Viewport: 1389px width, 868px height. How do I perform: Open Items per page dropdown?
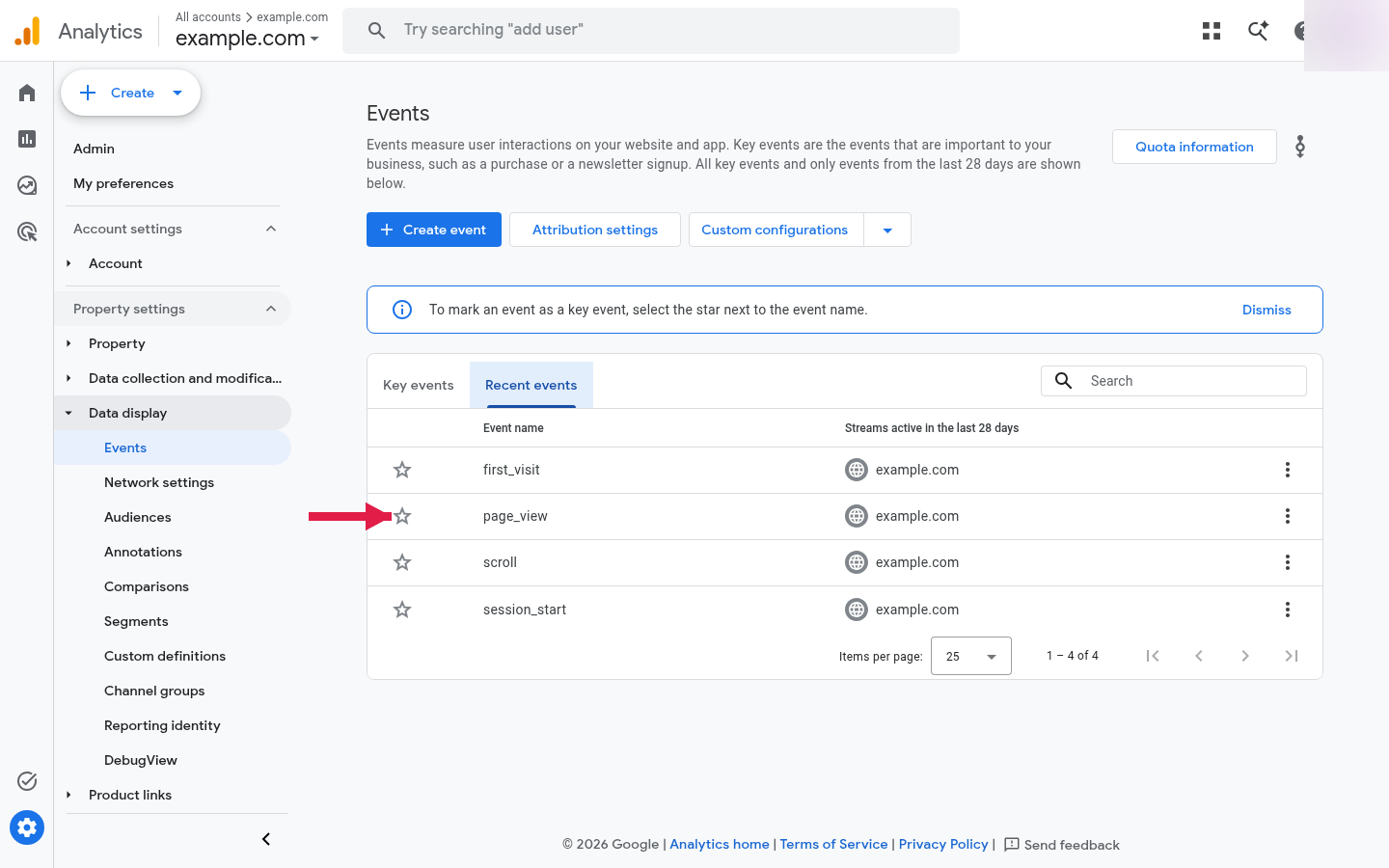click(x=970, y=656)
